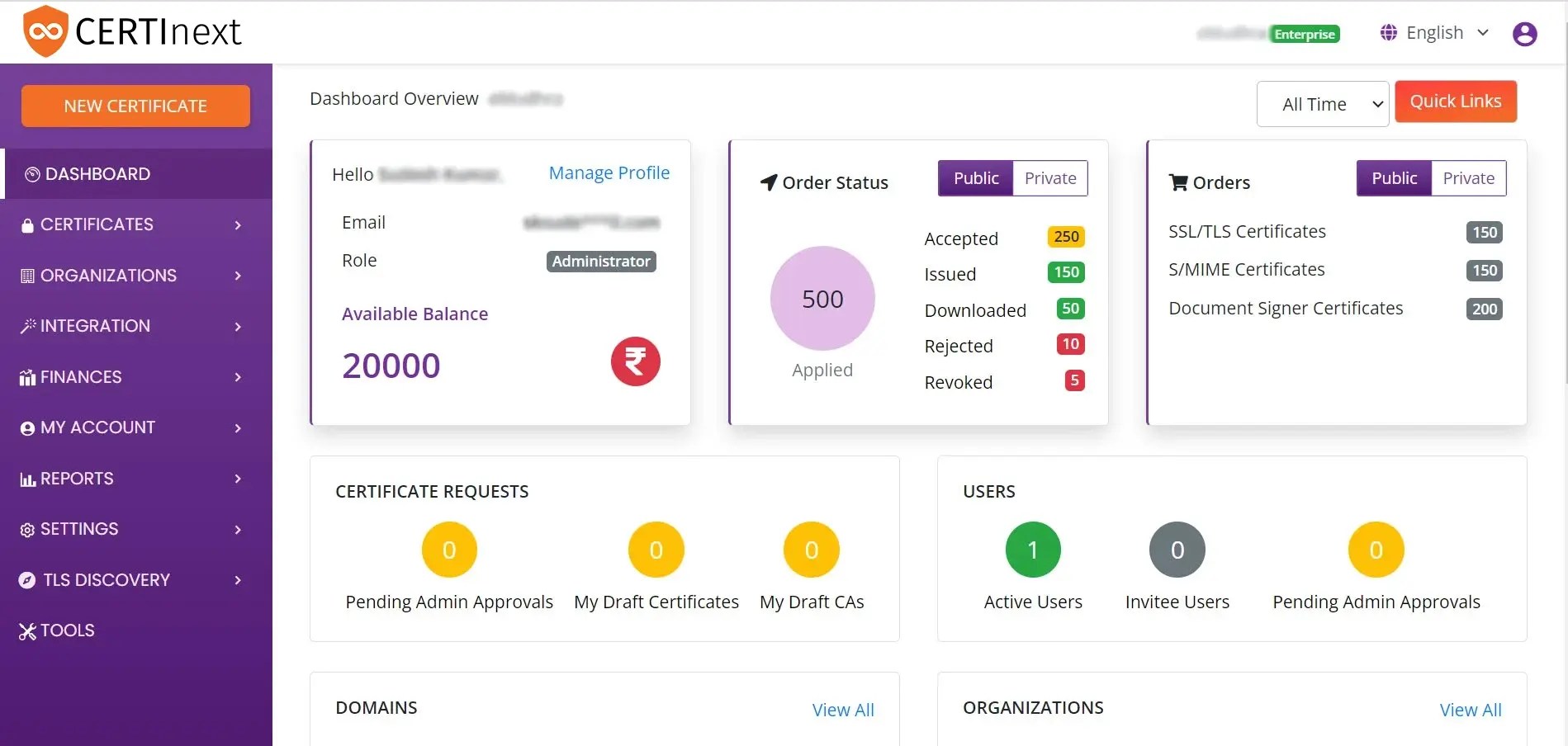
Task: Click the grey Invitee Users count circle
Action: tap(1177, 550)
